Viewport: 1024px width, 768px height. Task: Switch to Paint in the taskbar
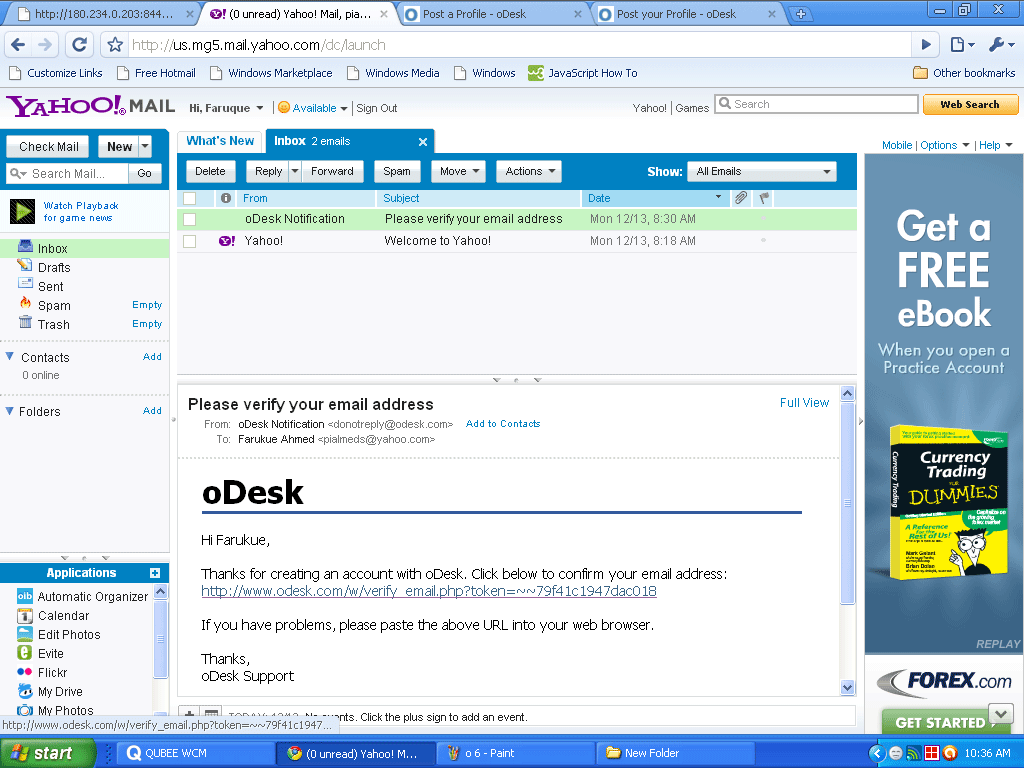(515, 753)
